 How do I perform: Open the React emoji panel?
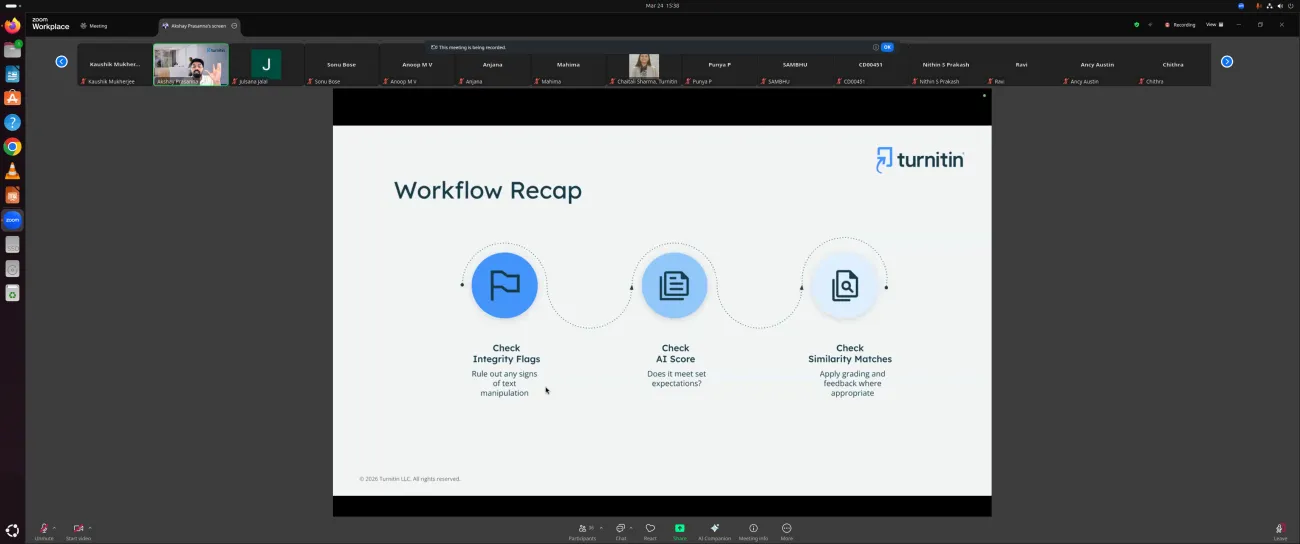650,529
